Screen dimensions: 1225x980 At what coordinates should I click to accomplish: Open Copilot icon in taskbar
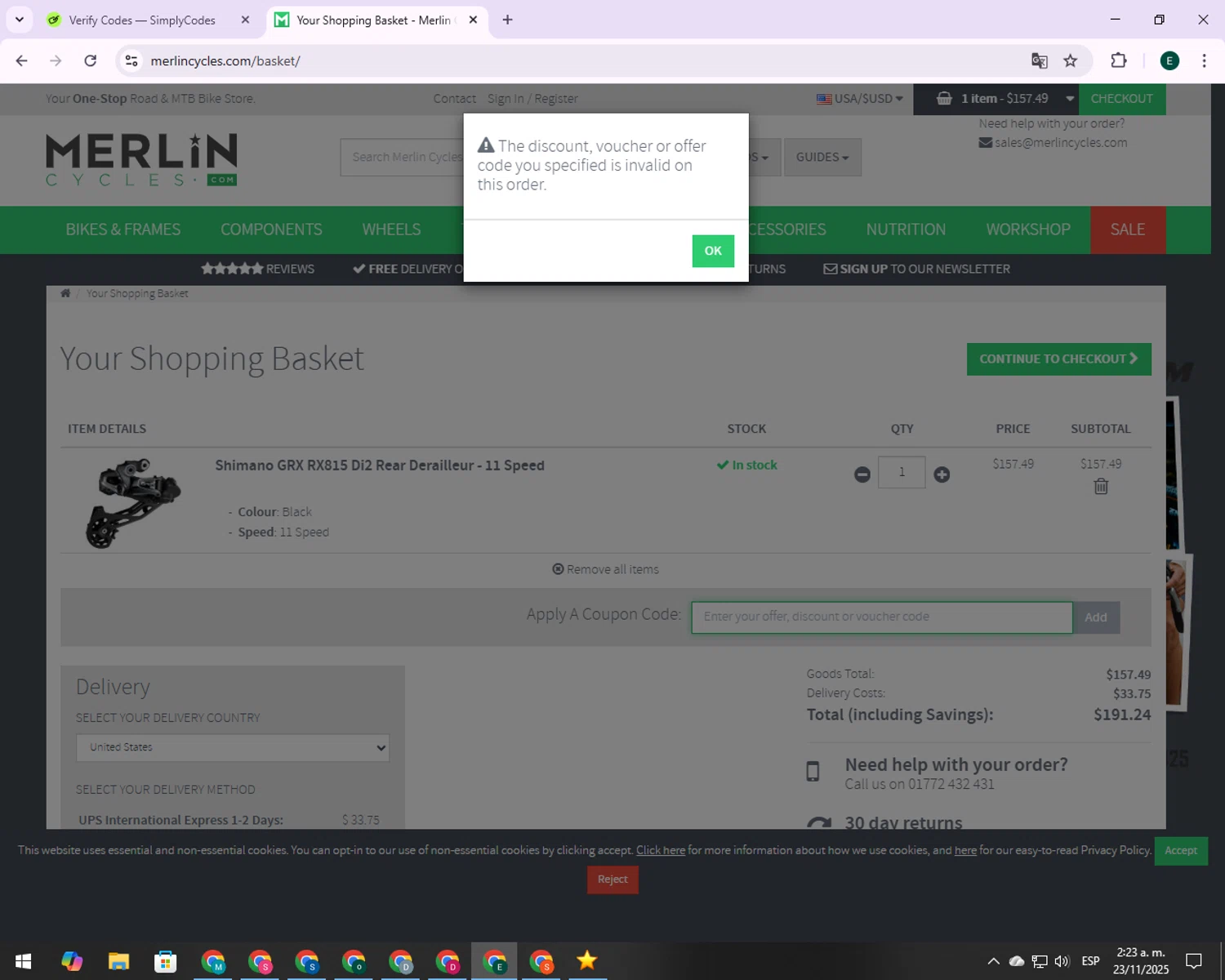[x=72, y=961]
